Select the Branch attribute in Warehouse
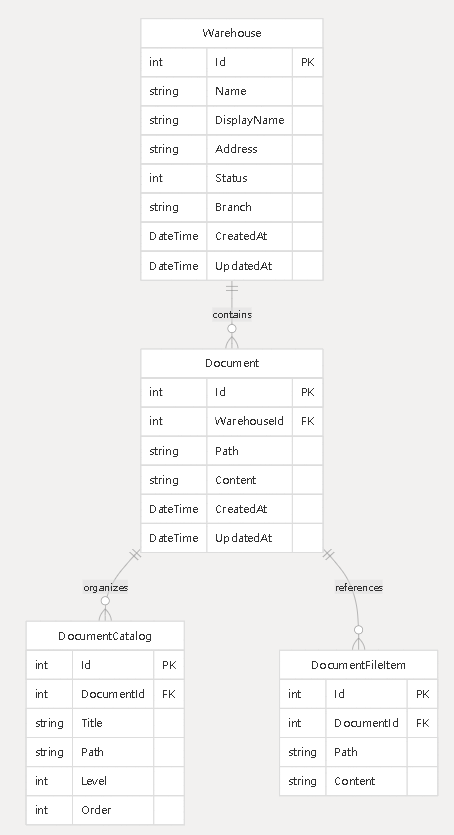454x835 pixels. [x=232, y=207]
